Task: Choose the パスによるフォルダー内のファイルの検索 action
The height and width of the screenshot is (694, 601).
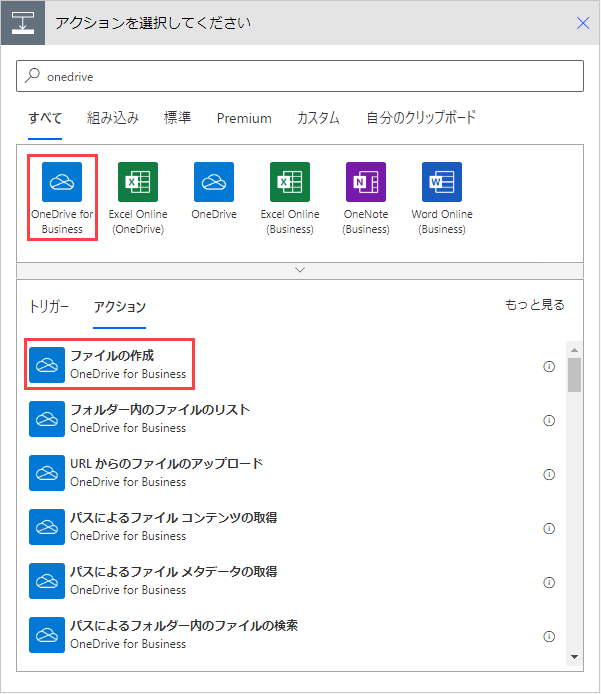Action: [x=292, y=635]
